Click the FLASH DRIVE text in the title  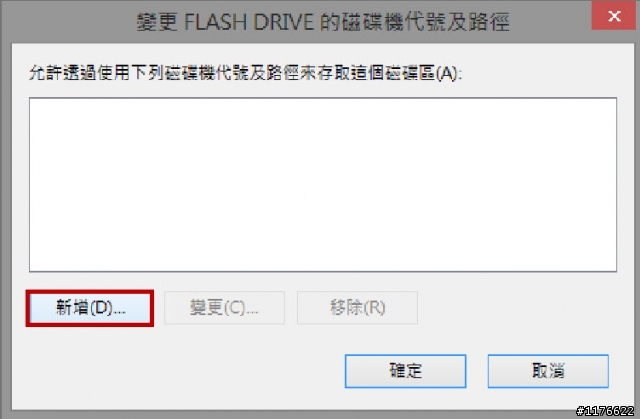pos(249,22)
